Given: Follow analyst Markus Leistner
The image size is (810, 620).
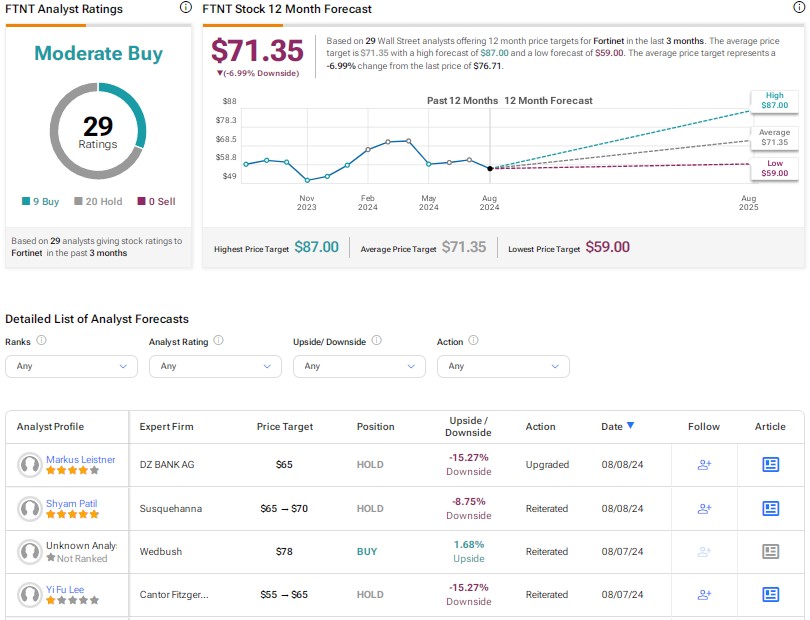Looking at the screenshot, I should pos(704,464).
